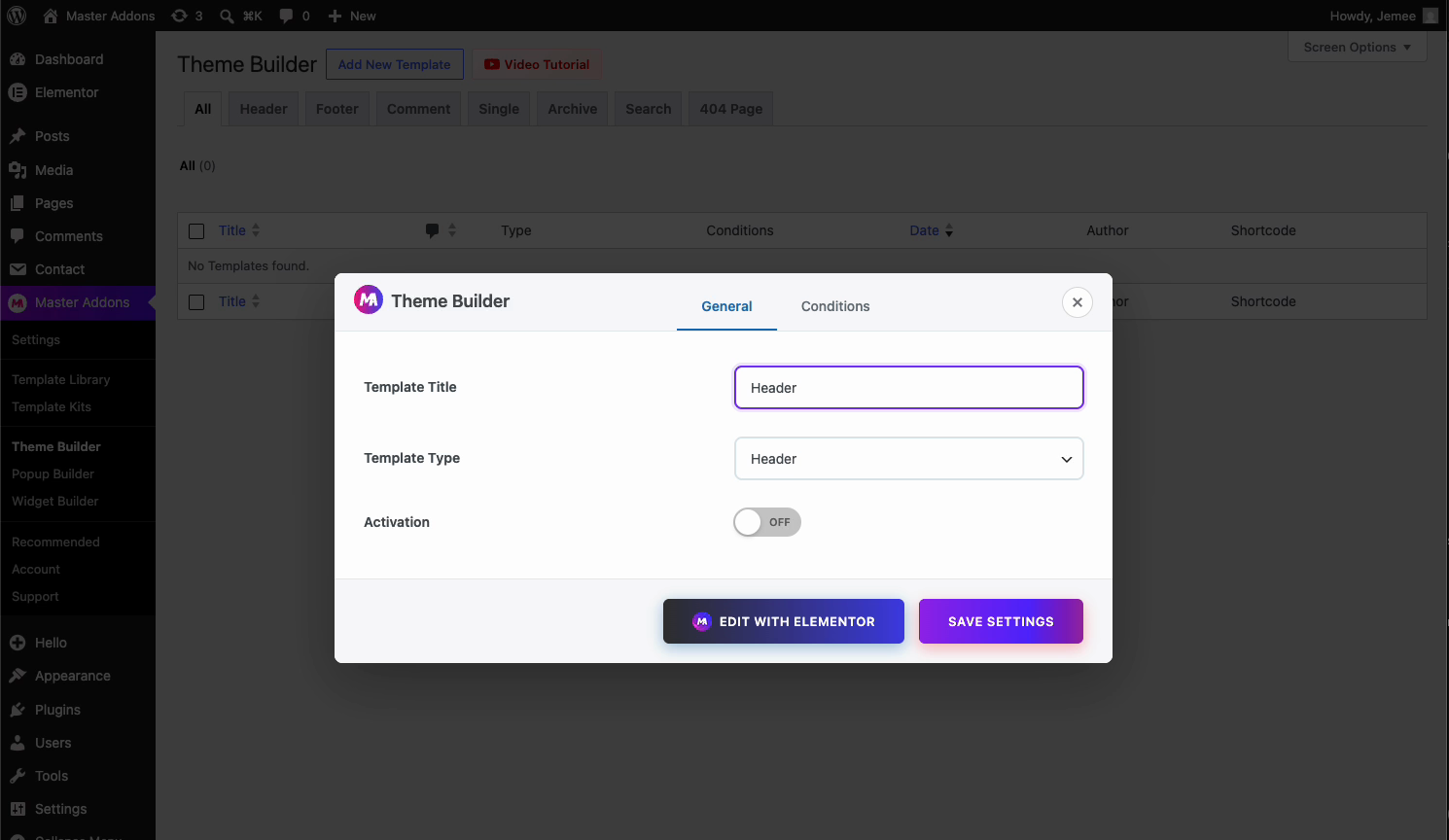Open Template Kits submenu link
1449x840 pixels.
(51, 406)
